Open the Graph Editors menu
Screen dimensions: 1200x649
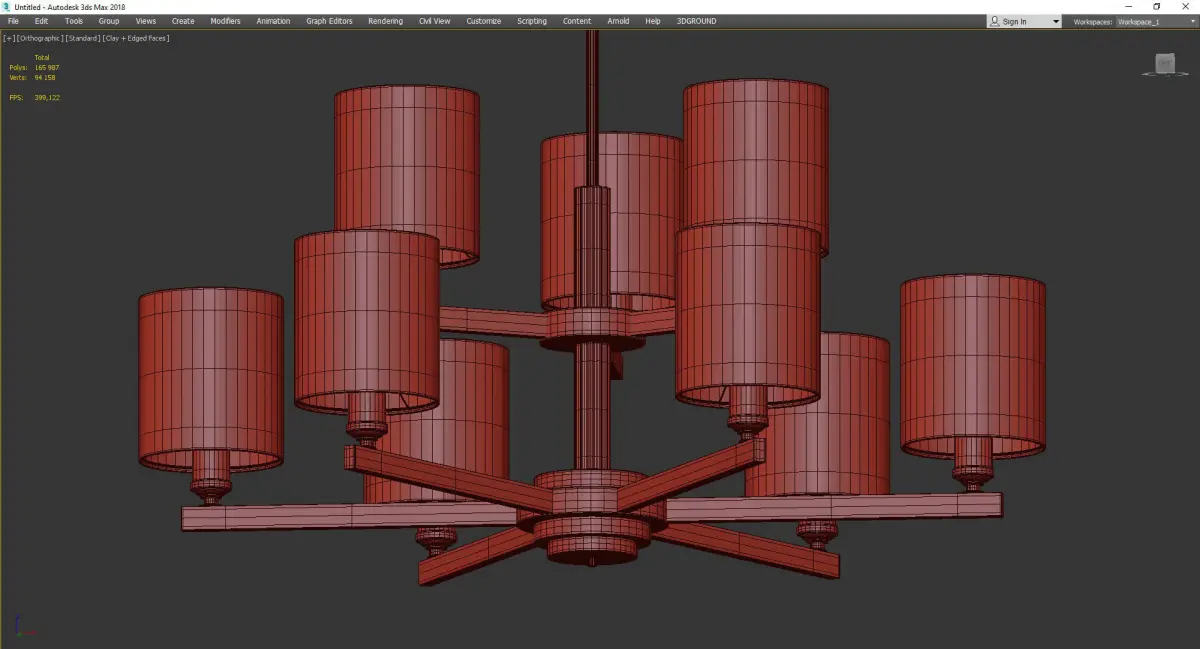coord(330,21)
